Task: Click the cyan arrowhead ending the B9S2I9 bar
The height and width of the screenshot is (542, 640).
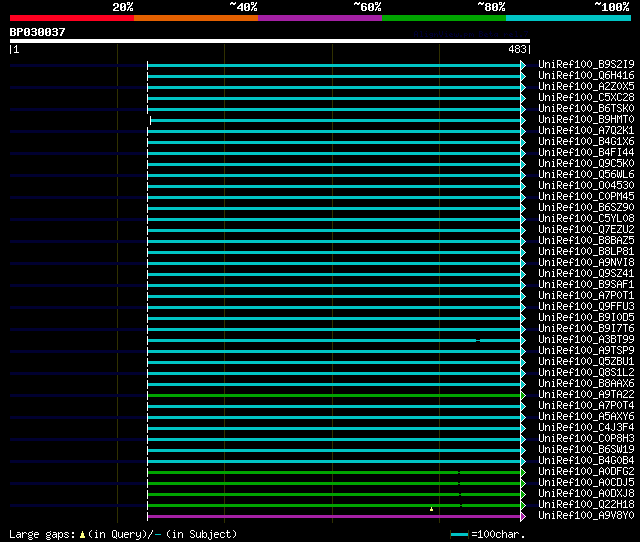Action: 523,65
